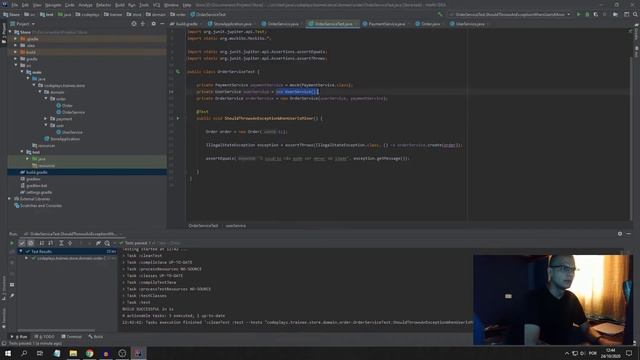Viewport: 640px width, 360px height.
Task: Expand the payment package in Project tree
Action: [46, 119]
